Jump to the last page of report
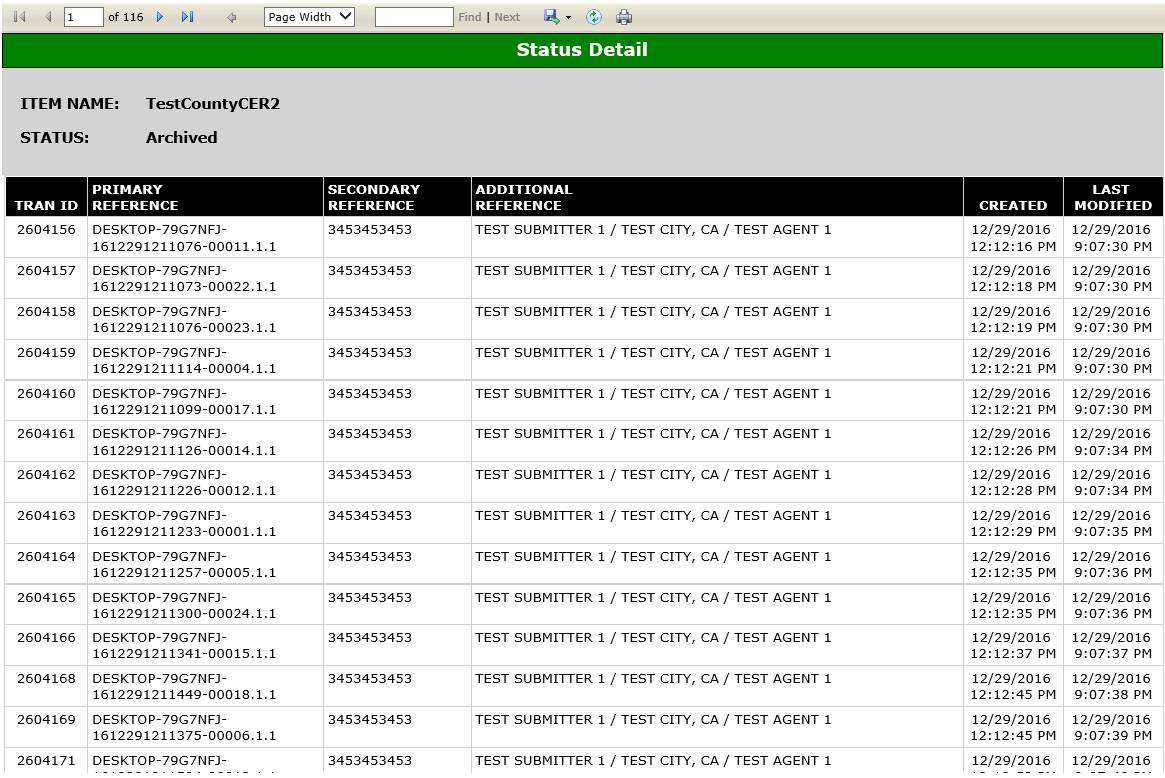This screenshot has height=778, width=1165. (187, 17)
